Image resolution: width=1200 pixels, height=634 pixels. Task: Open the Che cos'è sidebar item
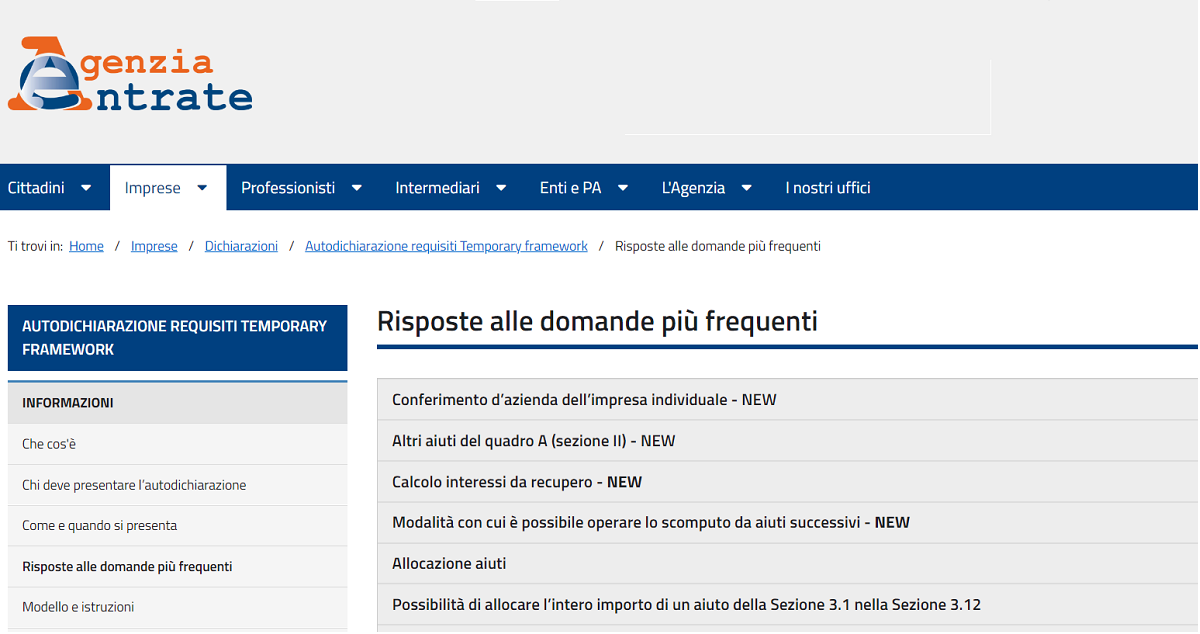pos(178,444)
